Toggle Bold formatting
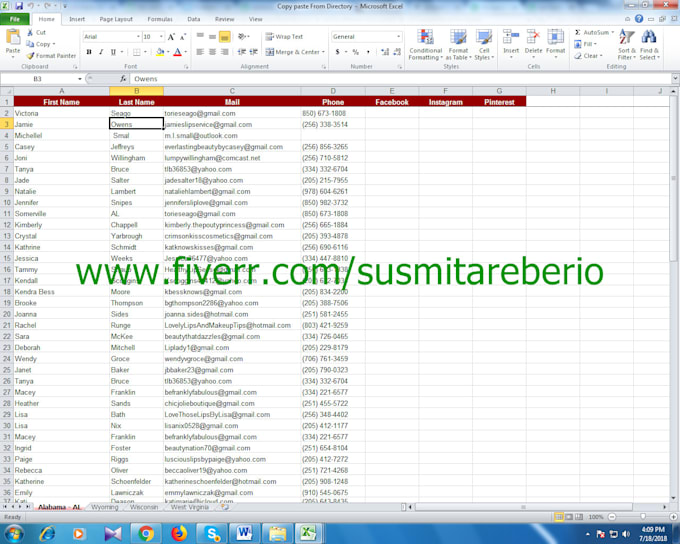680x544 pixels. [89, 52]
